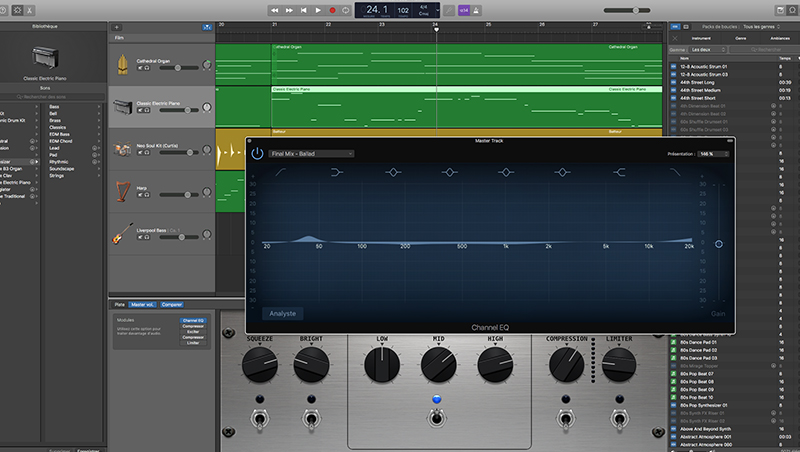Enable the Analyste button in Channel EQ
The width and height of the screenshot is (800, 452).
pyautogui.click(x=283, y=314)
